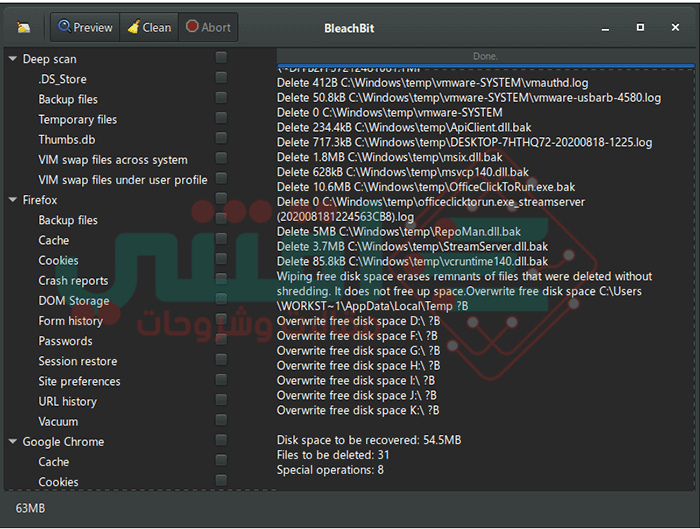Check the Crash reports checkbox
Viewport: 700px width, 529px height.
(x=221, y=279)
